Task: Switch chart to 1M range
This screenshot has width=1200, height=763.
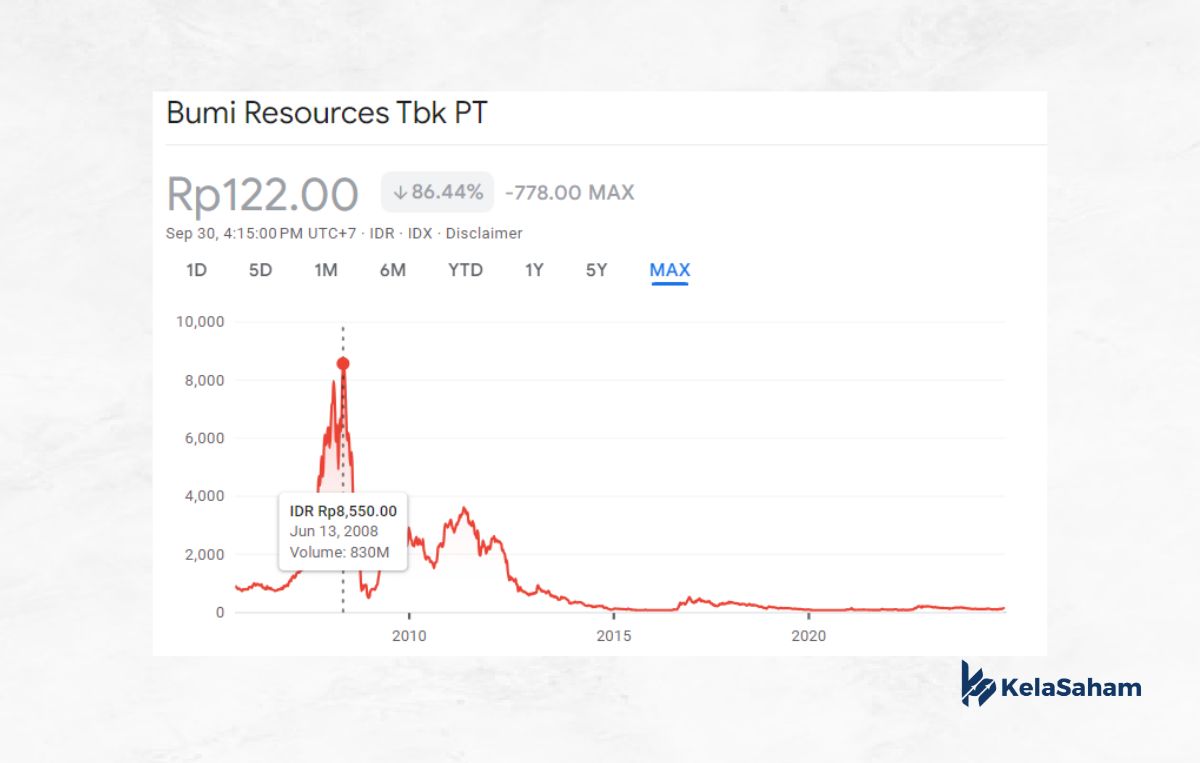Action: 326,270
